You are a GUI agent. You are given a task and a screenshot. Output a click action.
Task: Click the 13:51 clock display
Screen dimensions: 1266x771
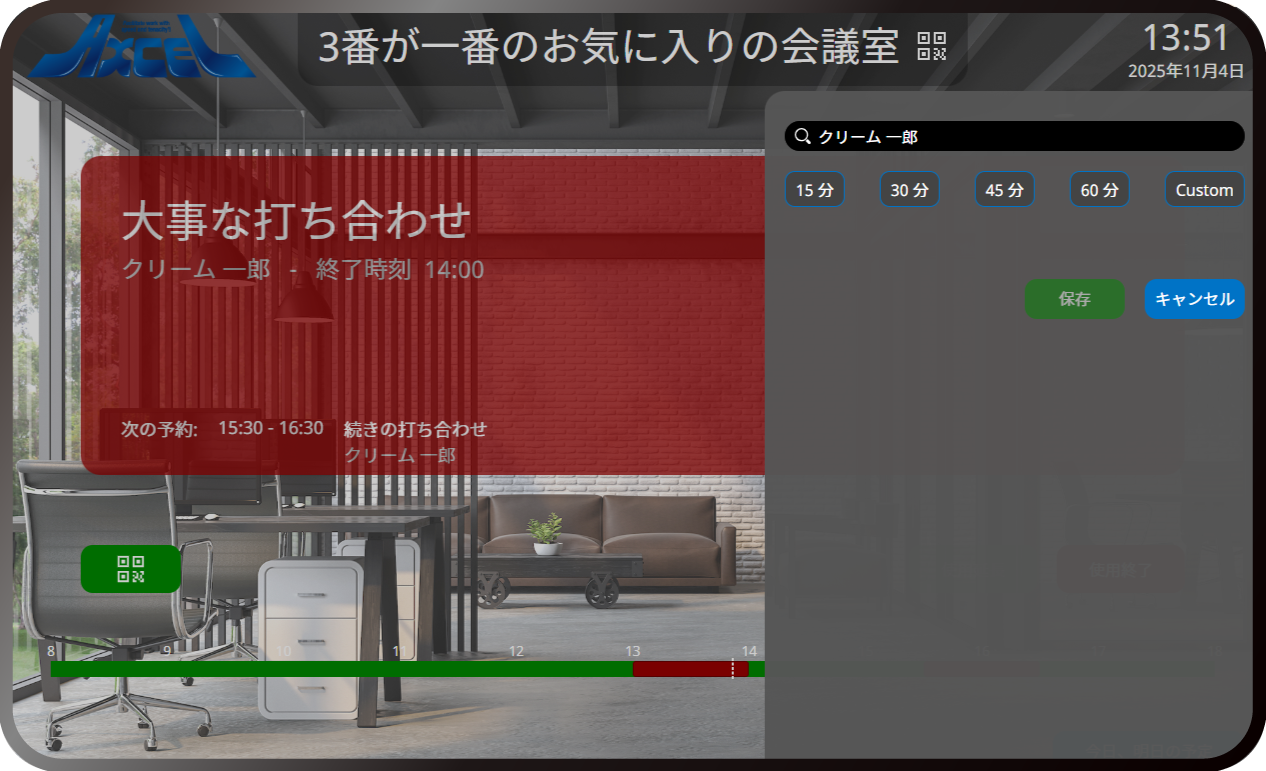pyautogui.click(x=1185, y=38)
